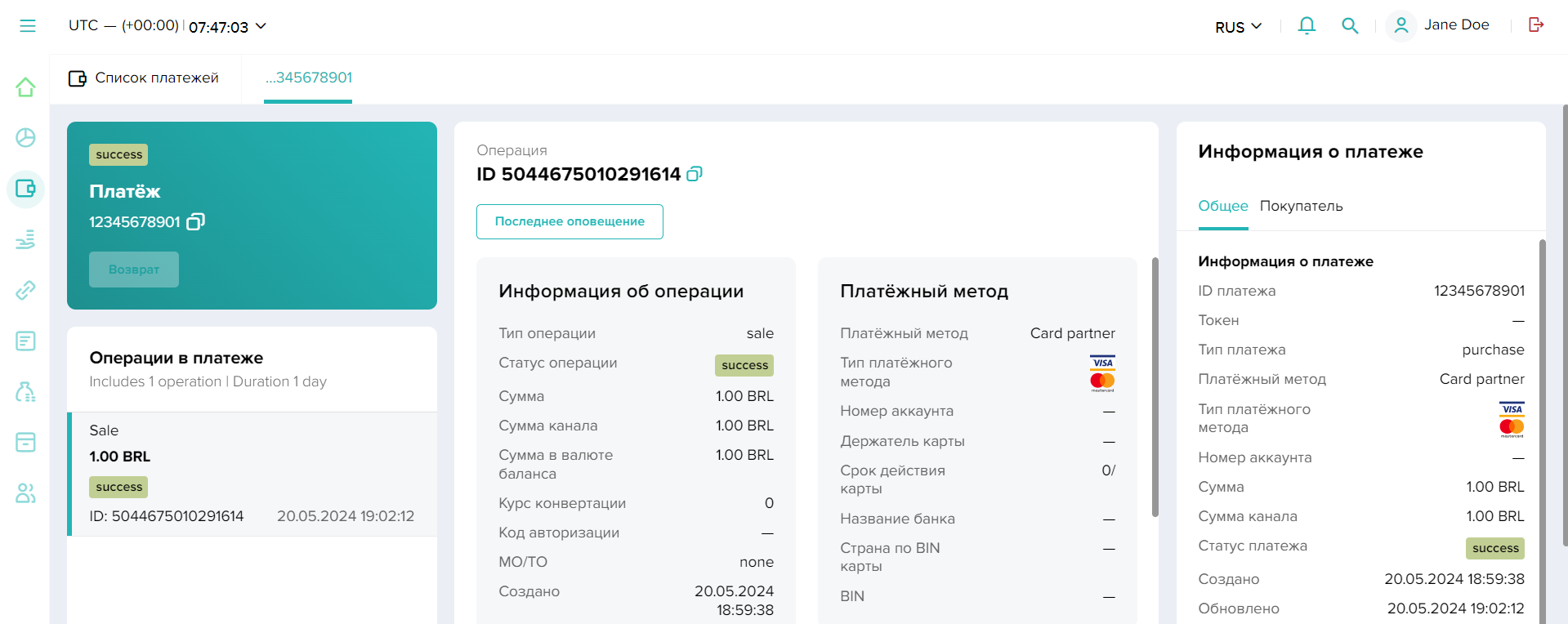Click the notifications bell icon

1307,26
